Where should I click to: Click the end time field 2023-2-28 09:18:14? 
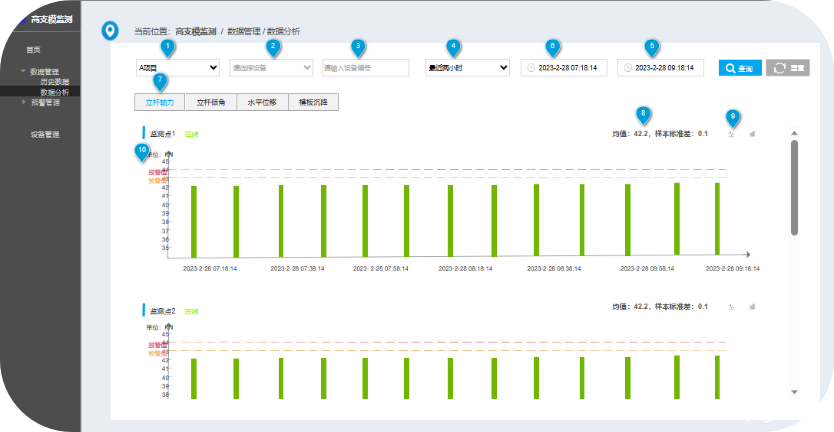[661, 68]
